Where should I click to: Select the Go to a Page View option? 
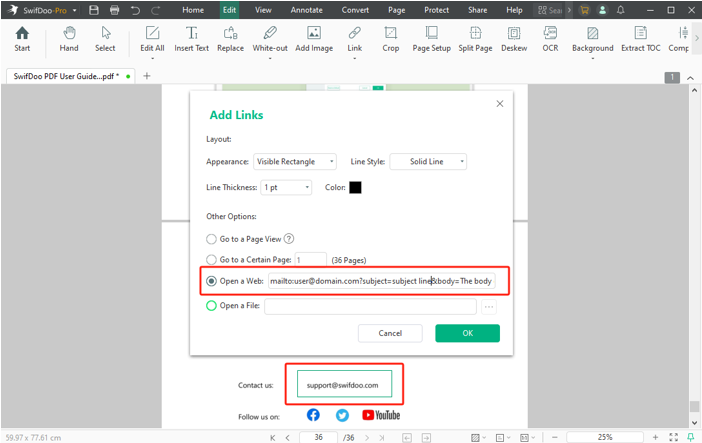(x=211, y=239)
